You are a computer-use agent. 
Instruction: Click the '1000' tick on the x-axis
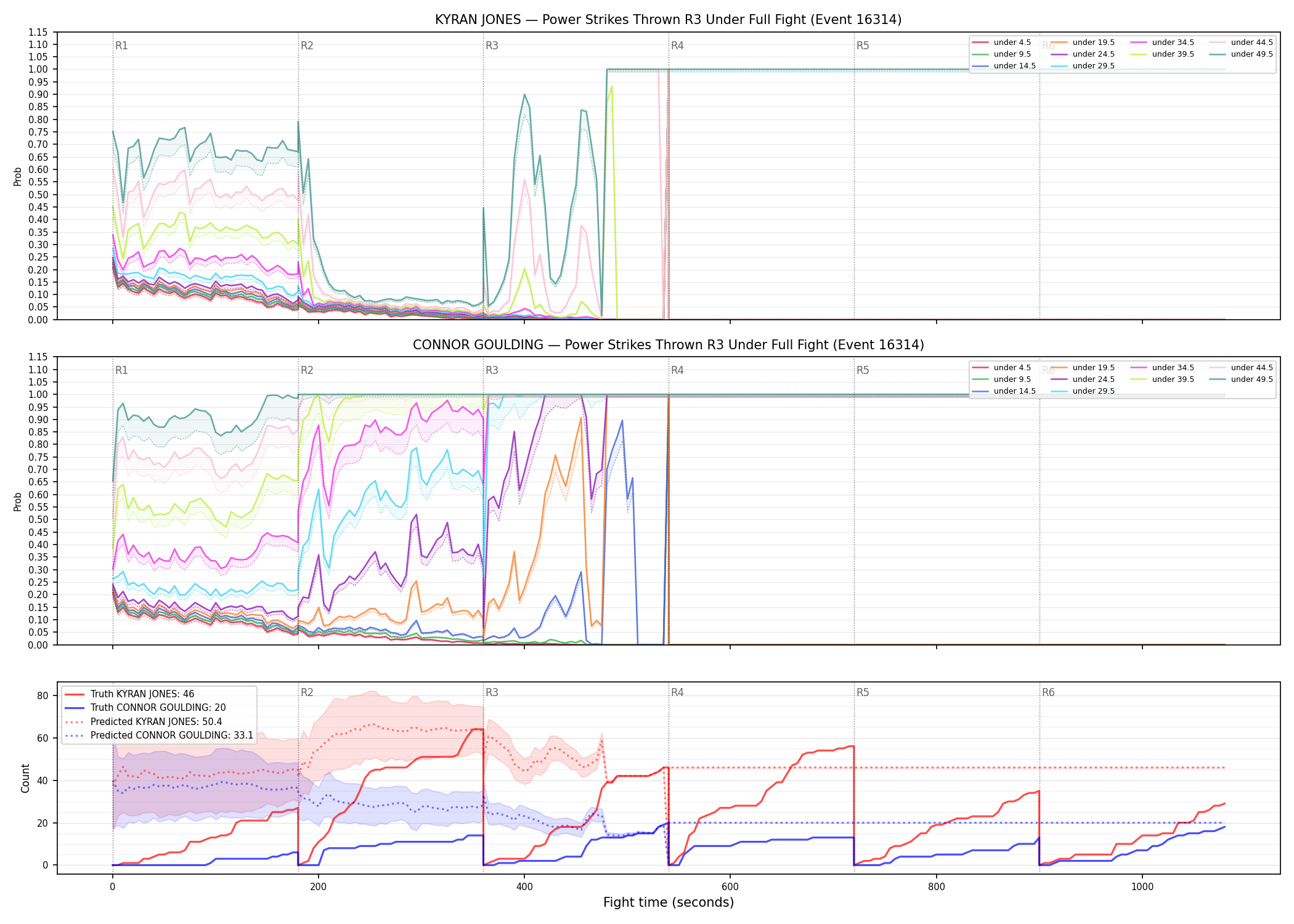1142,887
